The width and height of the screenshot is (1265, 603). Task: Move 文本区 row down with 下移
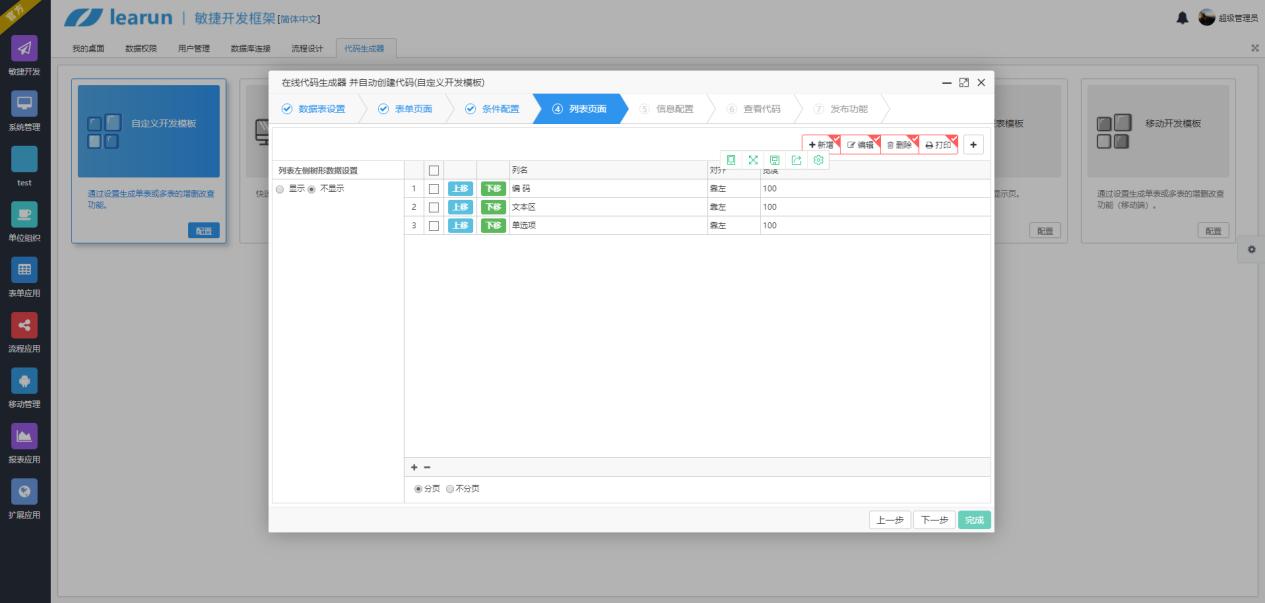493,207
